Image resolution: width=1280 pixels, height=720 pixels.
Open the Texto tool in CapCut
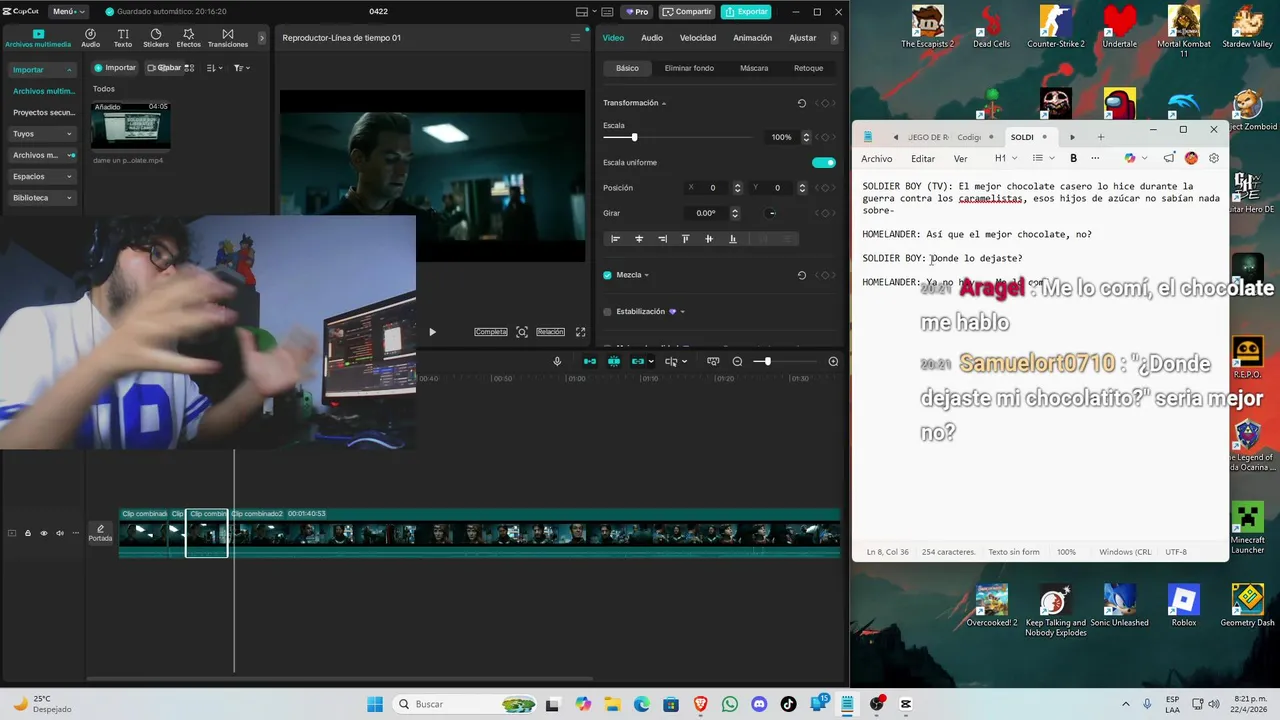tap(123, 38)
